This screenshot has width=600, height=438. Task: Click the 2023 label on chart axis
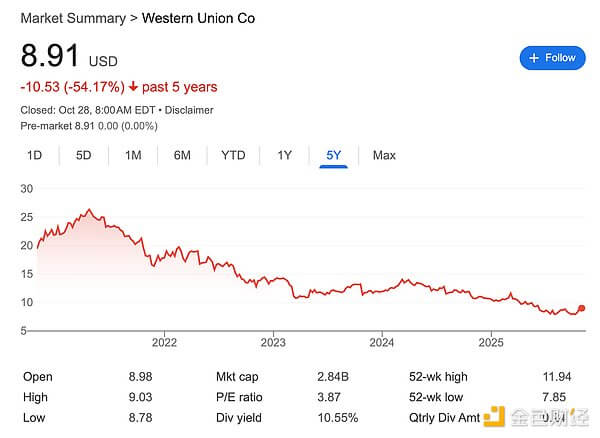(273, 342)
